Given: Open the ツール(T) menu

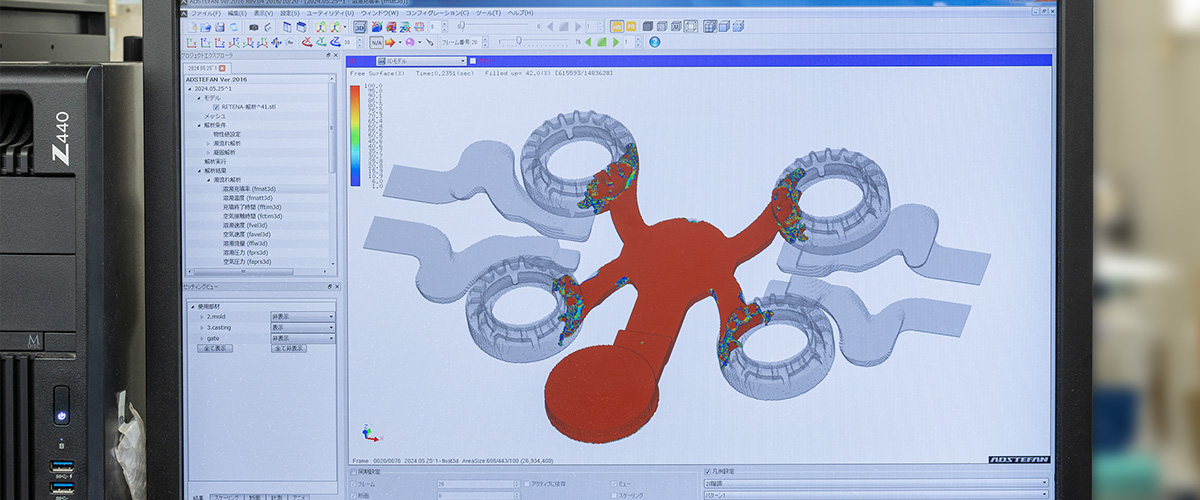Looking at the screenshot, I should (488, 13).
